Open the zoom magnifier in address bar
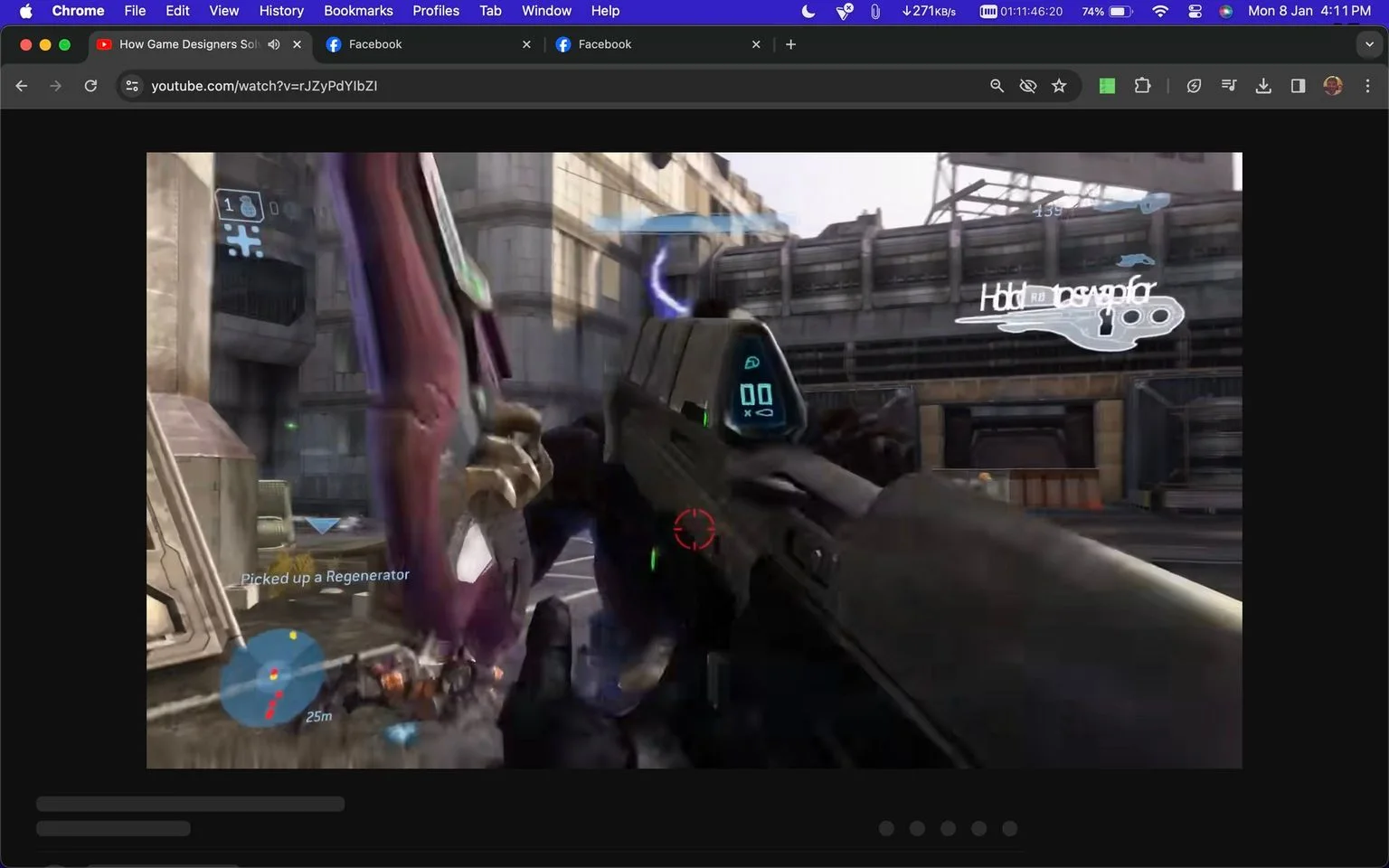Image resolution: width=1389 pixels, height=868 pixels. click(x=997, y=86)
